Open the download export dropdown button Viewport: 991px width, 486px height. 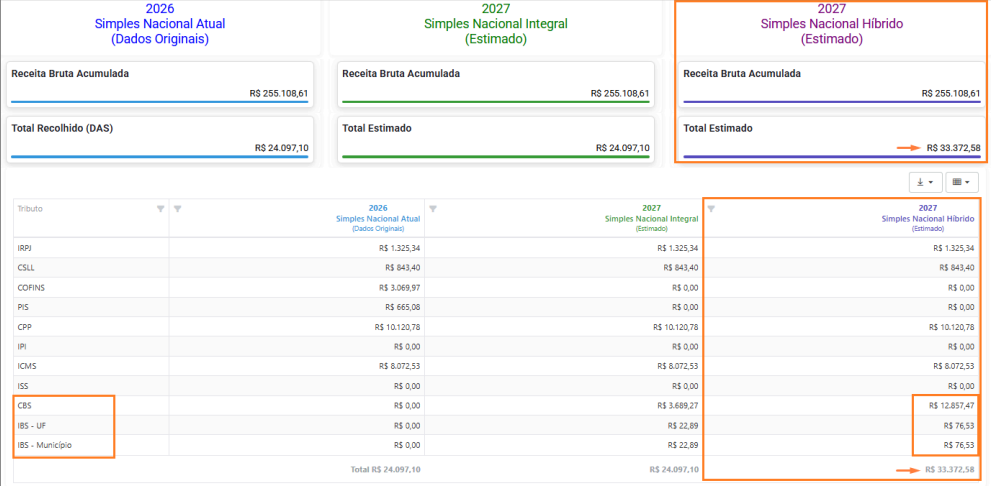click(925, 182)
